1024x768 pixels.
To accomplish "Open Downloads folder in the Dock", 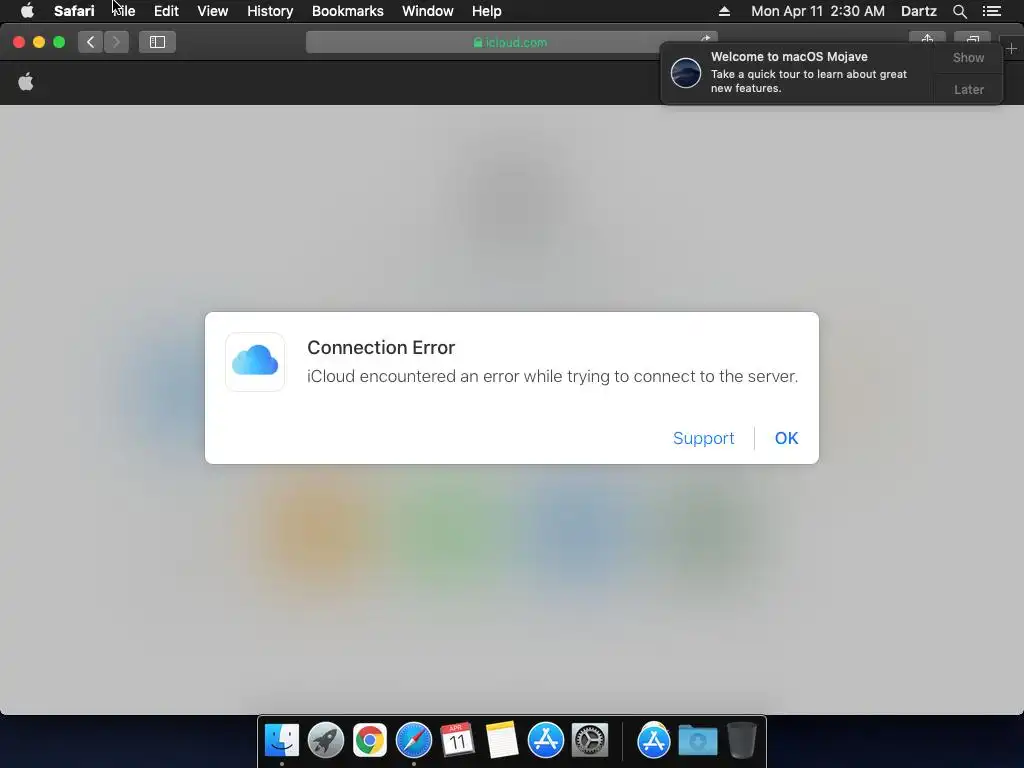I will point(697,740).
